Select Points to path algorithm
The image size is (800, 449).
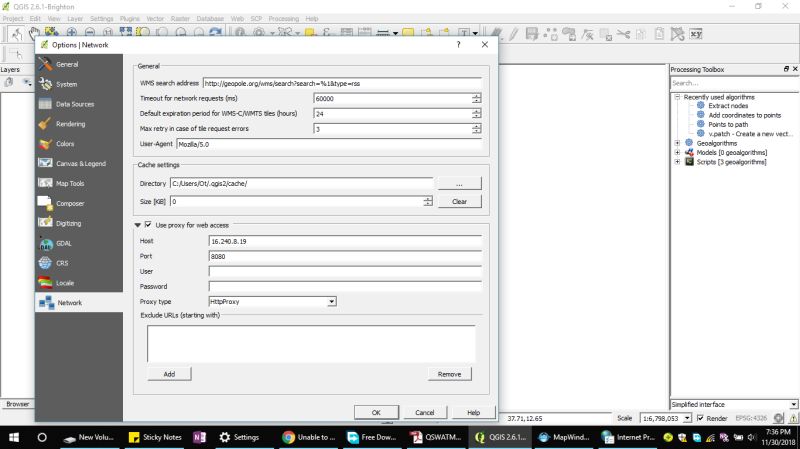728,124
